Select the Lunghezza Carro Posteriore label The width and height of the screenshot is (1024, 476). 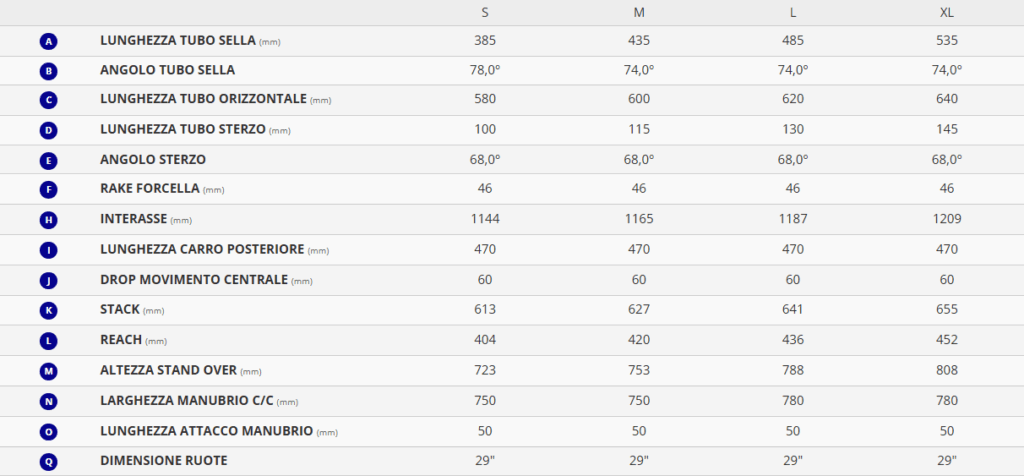click(202, 250)
